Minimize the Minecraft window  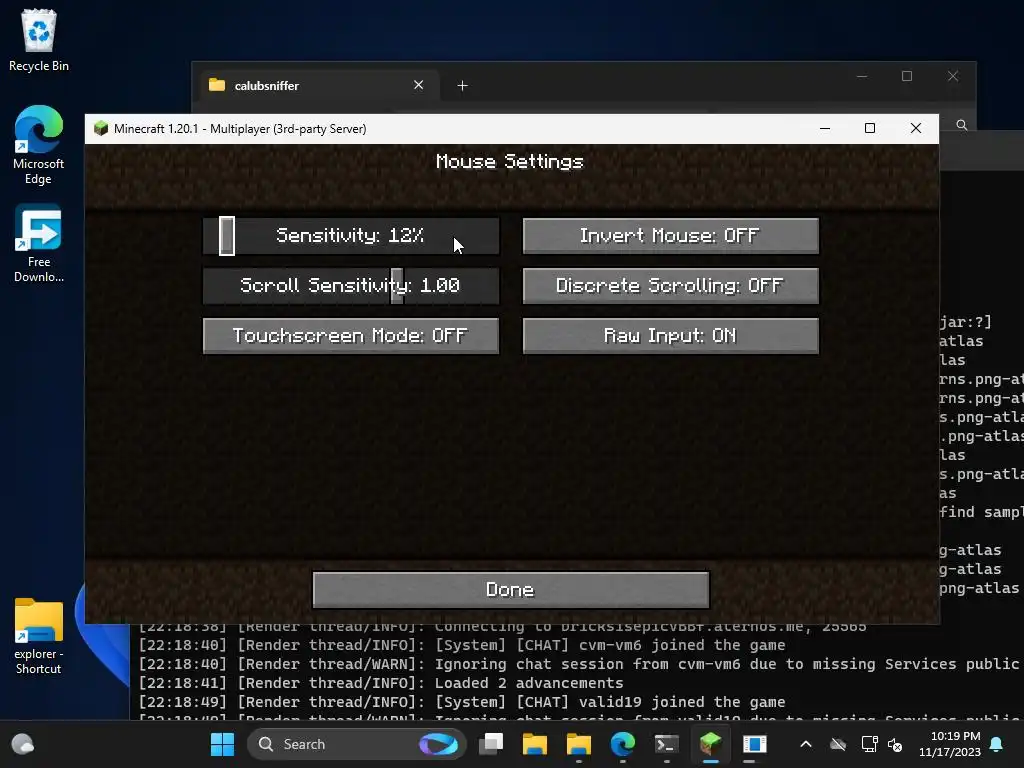click(825, 129)
